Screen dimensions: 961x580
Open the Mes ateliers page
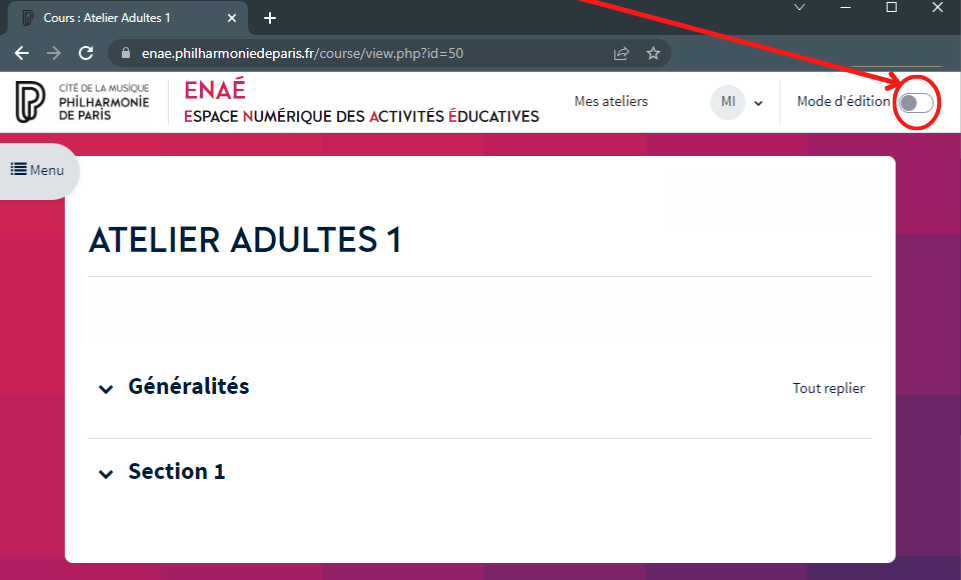point(610,101)
